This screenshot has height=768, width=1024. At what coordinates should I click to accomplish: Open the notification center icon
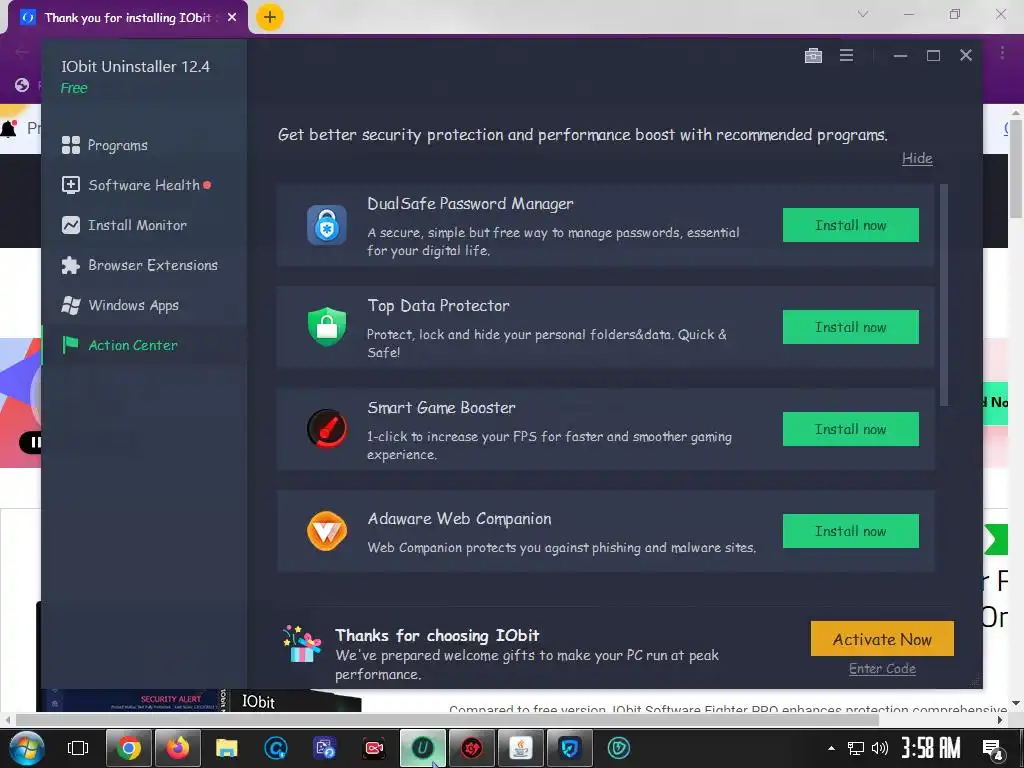(x=993, y=749)
